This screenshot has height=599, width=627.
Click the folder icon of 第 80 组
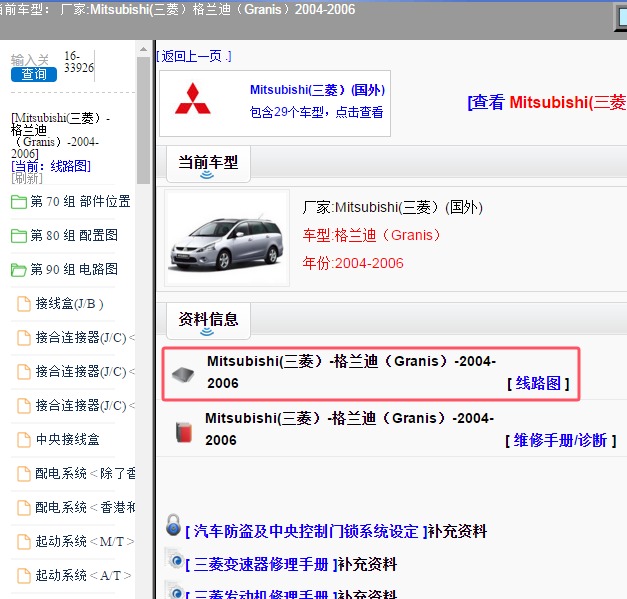click(19, 236)
